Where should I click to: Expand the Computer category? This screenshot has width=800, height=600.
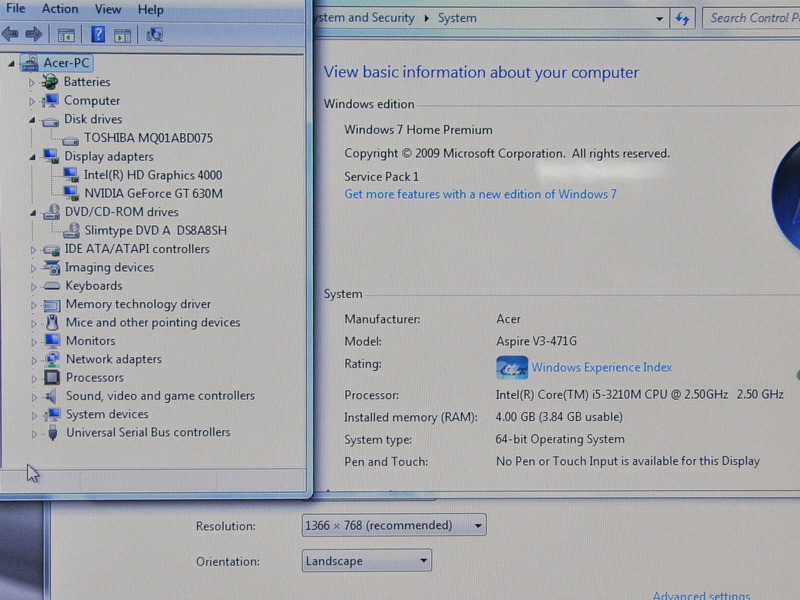32,101
